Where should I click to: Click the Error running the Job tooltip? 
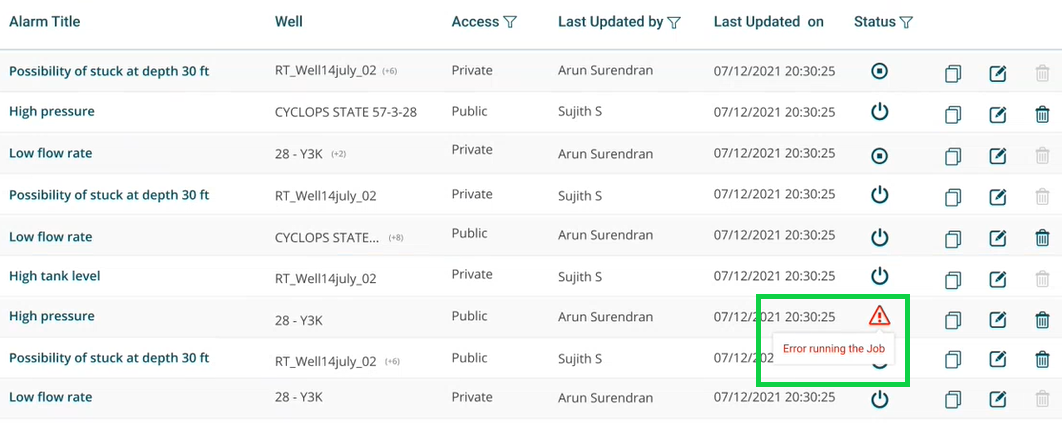832,349
